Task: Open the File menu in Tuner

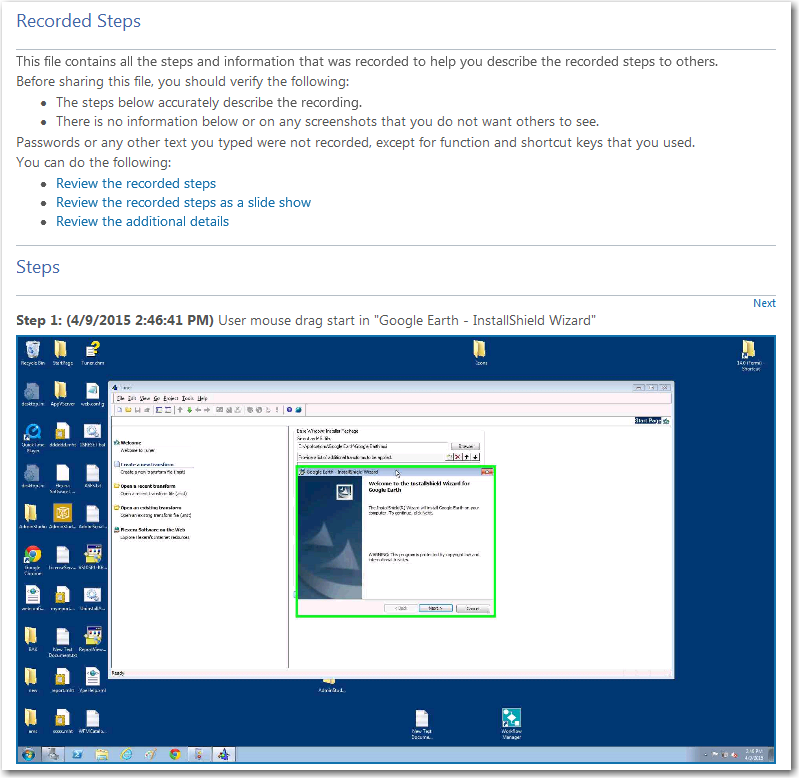Action: pyautogui.click(x=121, y=398)
